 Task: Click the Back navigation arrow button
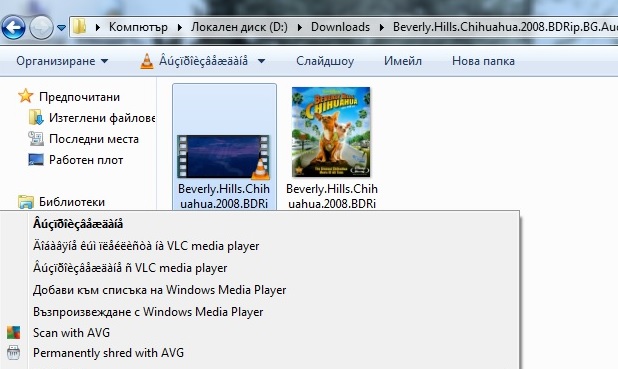click(x=13, y=27)
